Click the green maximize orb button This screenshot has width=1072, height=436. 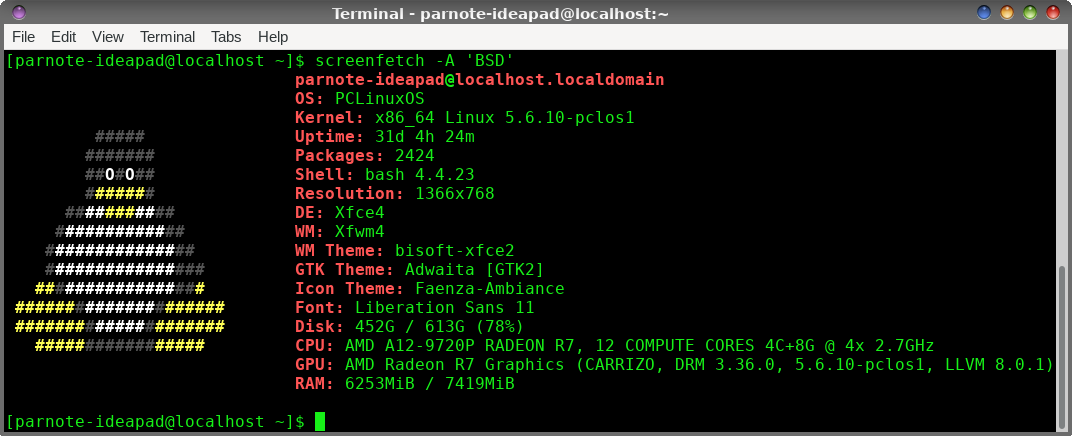(x=1030, y=12)
